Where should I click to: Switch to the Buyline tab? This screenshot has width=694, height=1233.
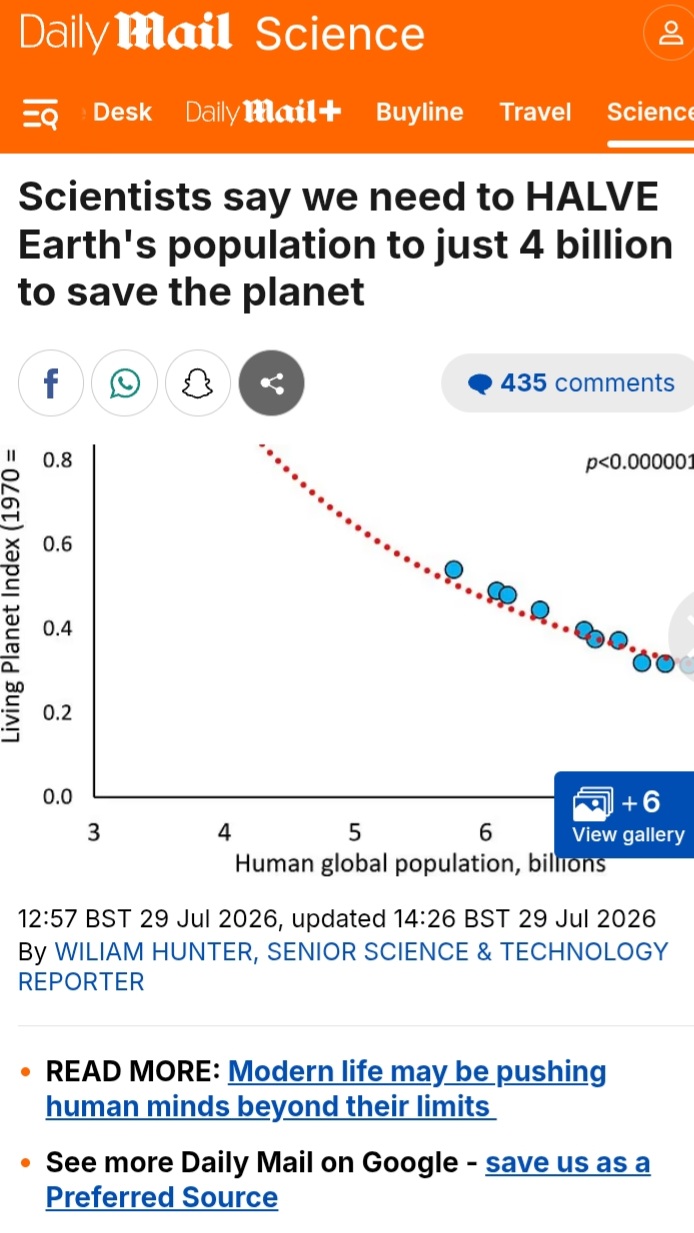[420, 112]
